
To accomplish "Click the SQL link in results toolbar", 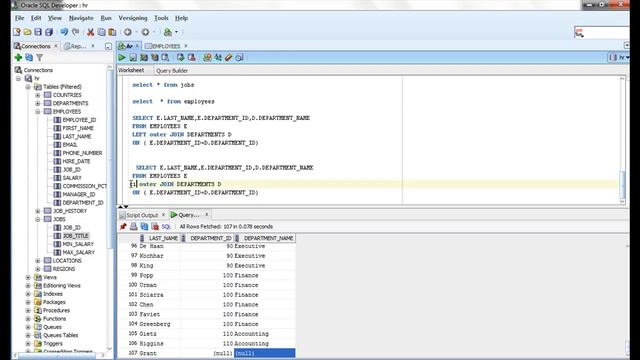I will (166, 227).
